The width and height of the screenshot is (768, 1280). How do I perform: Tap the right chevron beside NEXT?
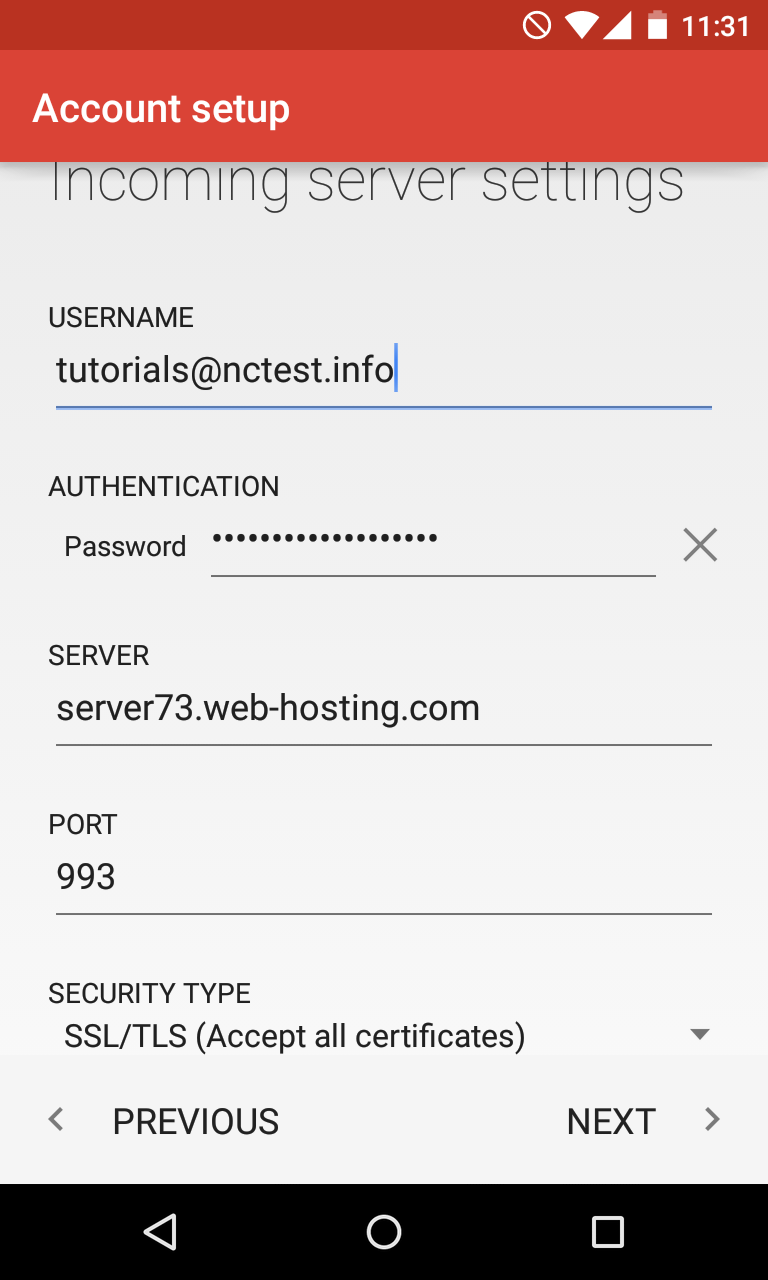click(712, 1120)
